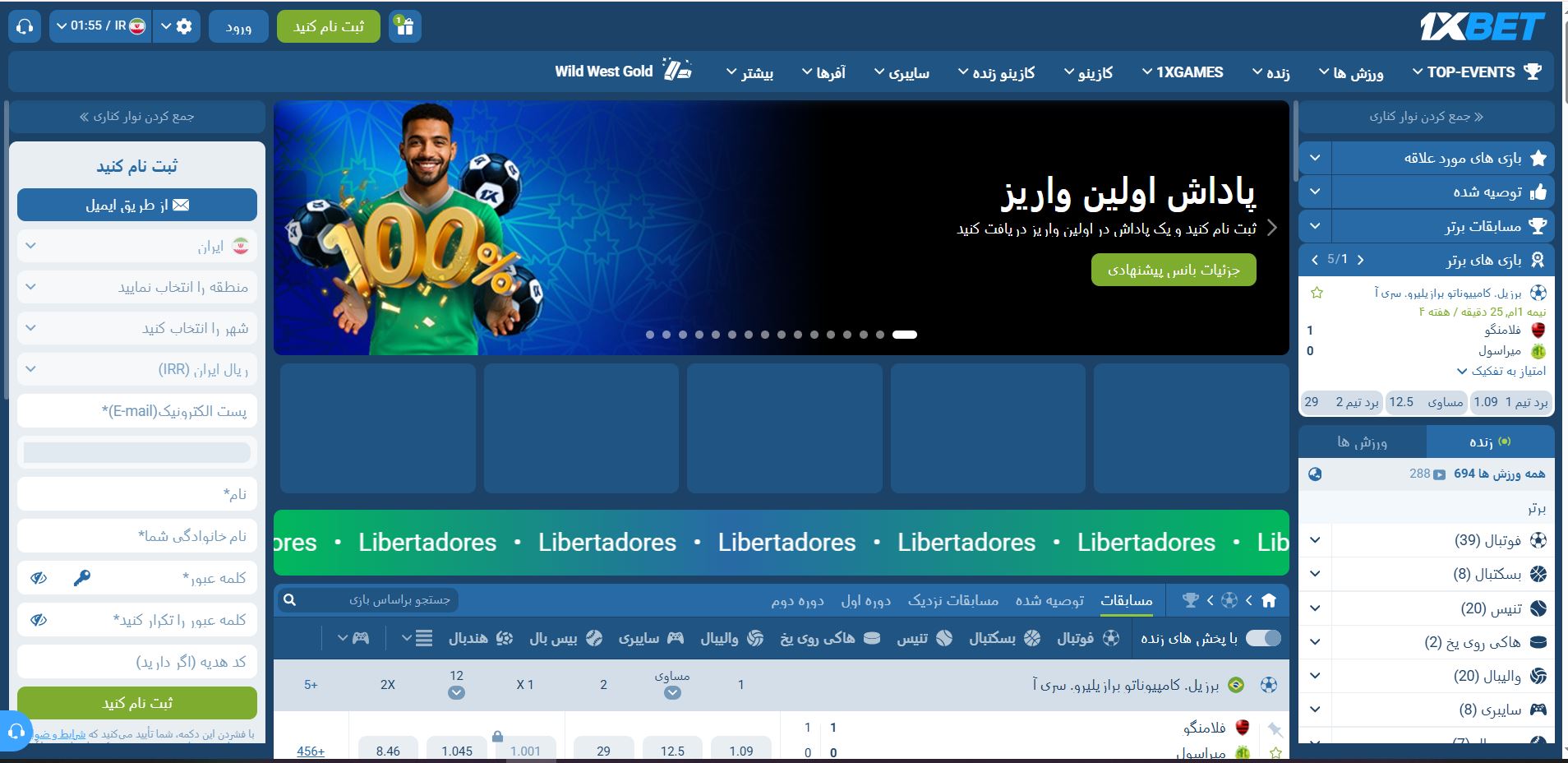This screenshot has width=1568, height=763.
Task: Open the gift box bonus icon
Action: [404, 26]
